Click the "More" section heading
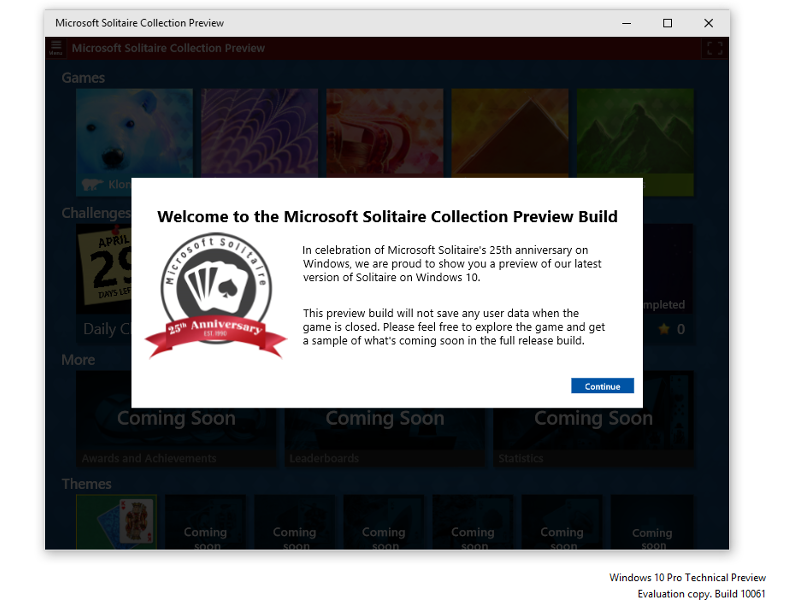Image resolution: width=800 pixels, height=600 pixels. click(x=78, y=360)
